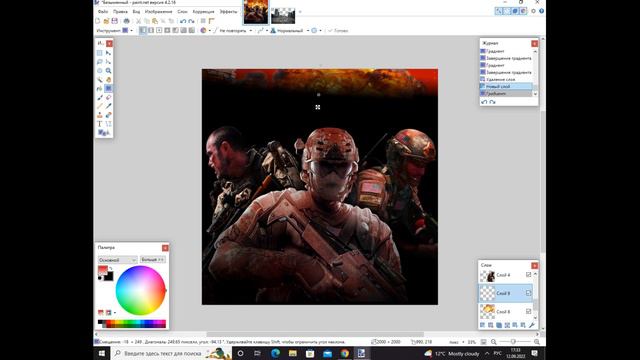Open the Правка menu
Screen dimensions: 640x360
[x=120, y=12]
